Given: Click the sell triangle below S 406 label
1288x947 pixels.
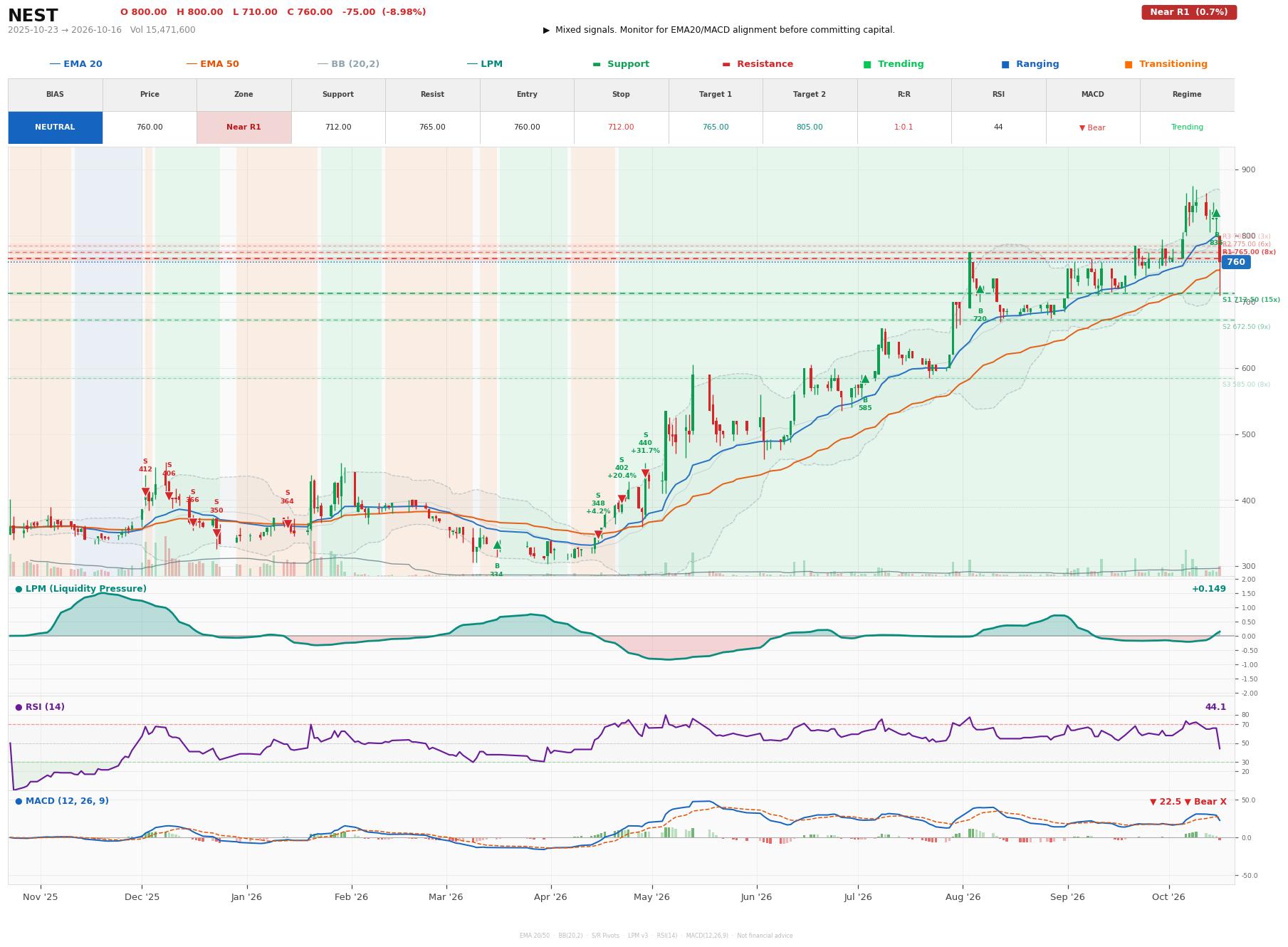Looking at the screenshot, I should [x=169, y=496].
